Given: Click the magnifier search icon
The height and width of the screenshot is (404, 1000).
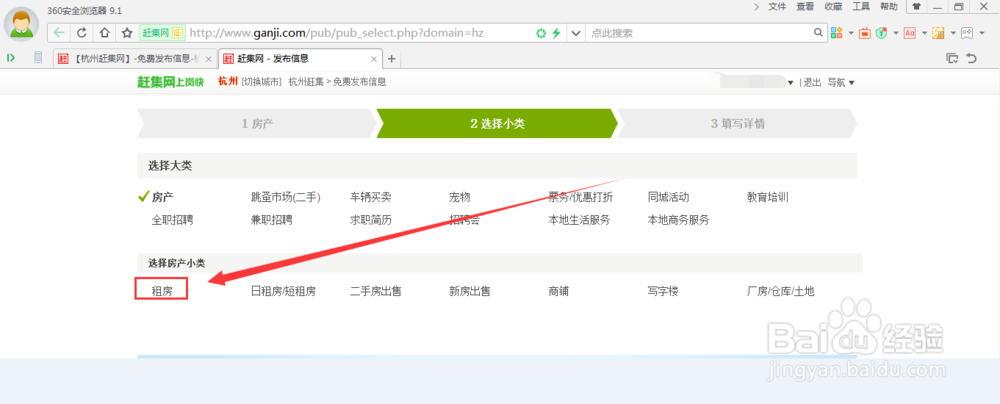Looking at the screenshot, I should (x=818, y=33).
